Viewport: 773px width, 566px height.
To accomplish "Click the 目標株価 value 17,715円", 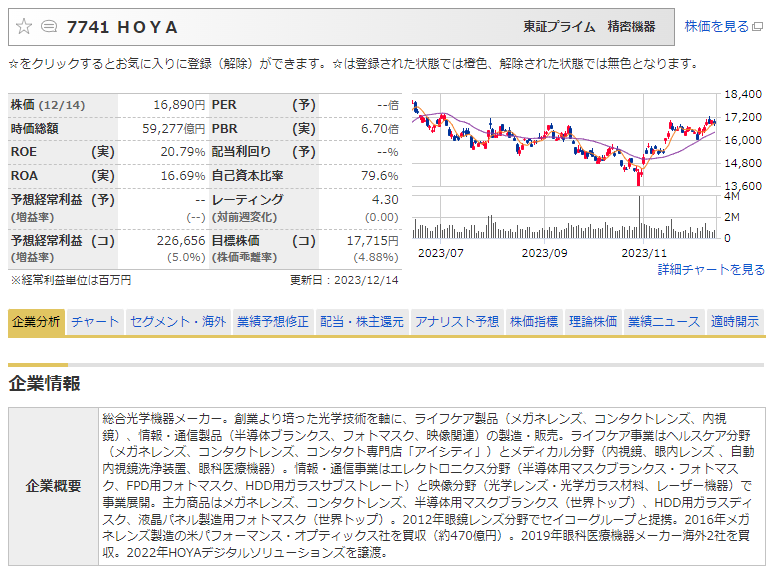I will 372,241.
